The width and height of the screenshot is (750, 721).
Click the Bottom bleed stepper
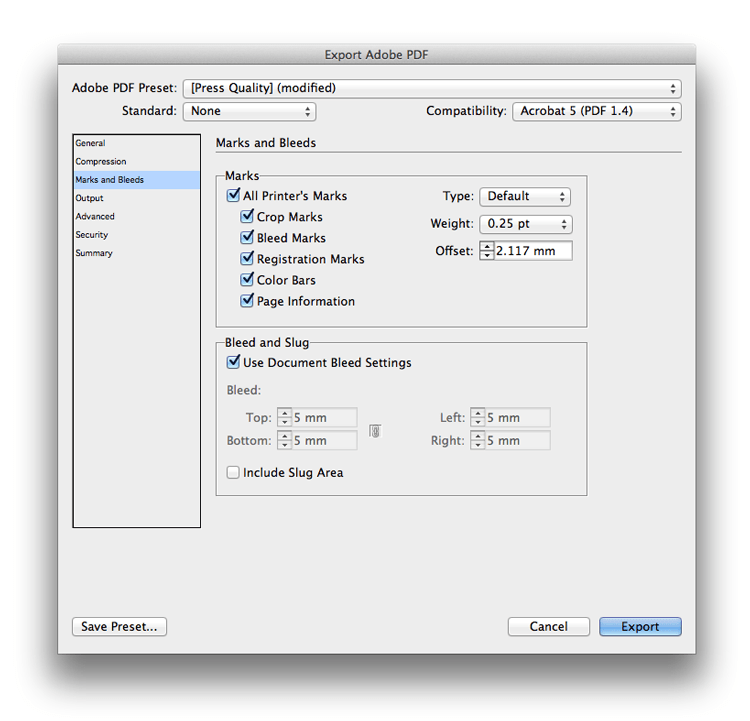pos(285,440)
